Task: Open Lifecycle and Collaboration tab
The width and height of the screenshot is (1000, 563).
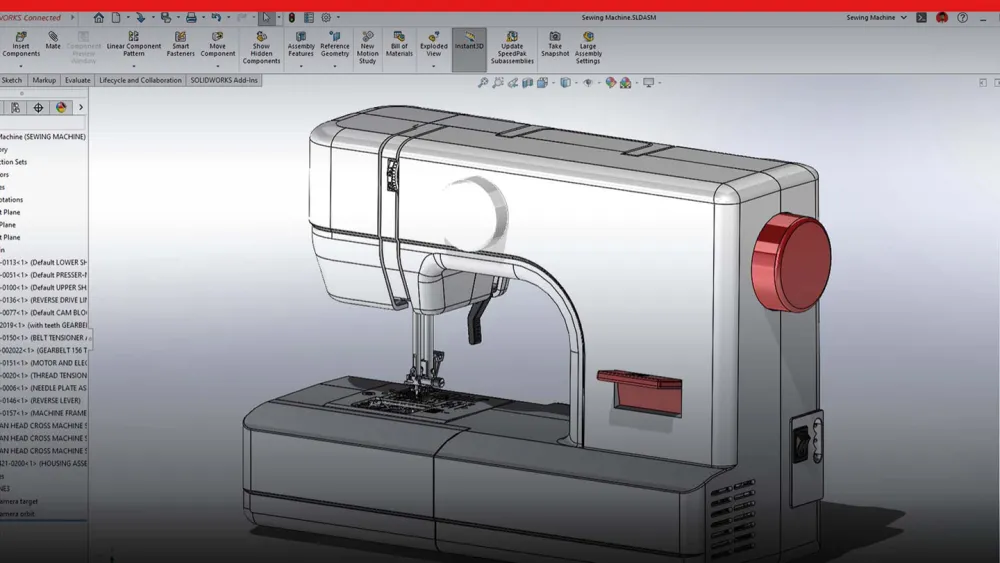Action: point(140,80)
